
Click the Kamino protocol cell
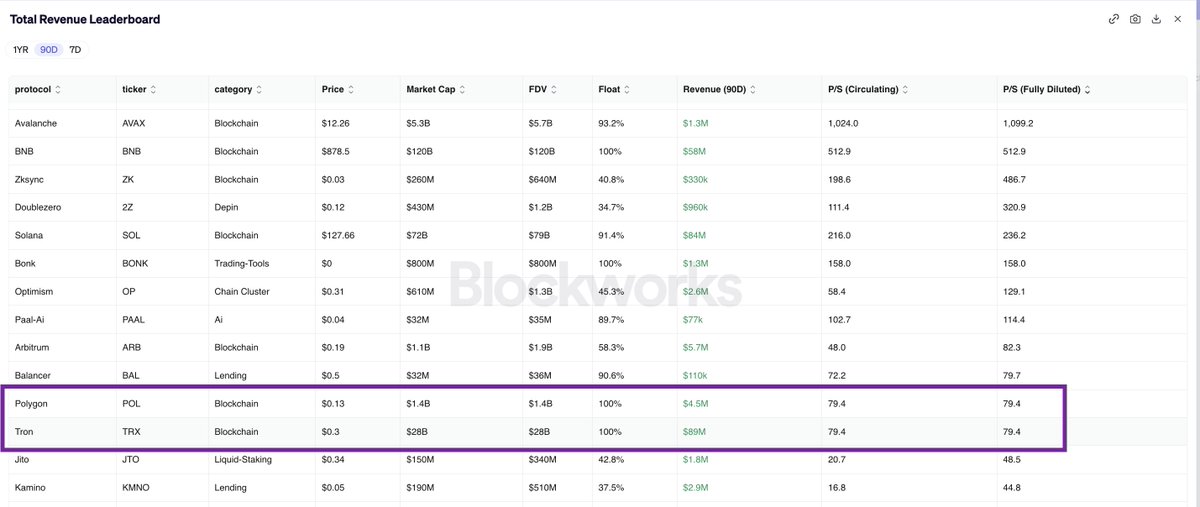click(x=31, y=487)
